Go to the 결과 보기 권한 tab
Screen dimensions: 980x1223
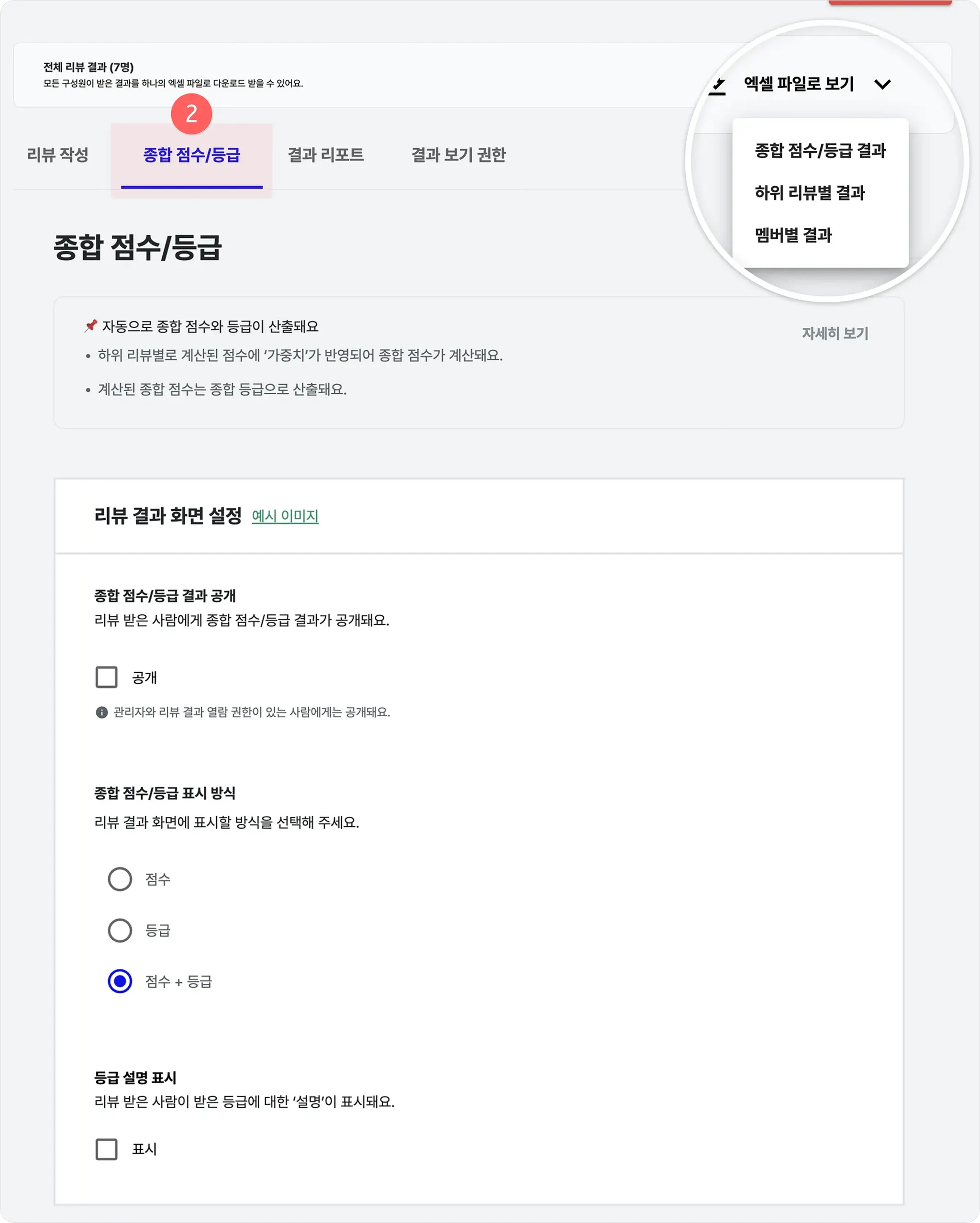click(458, 155)
